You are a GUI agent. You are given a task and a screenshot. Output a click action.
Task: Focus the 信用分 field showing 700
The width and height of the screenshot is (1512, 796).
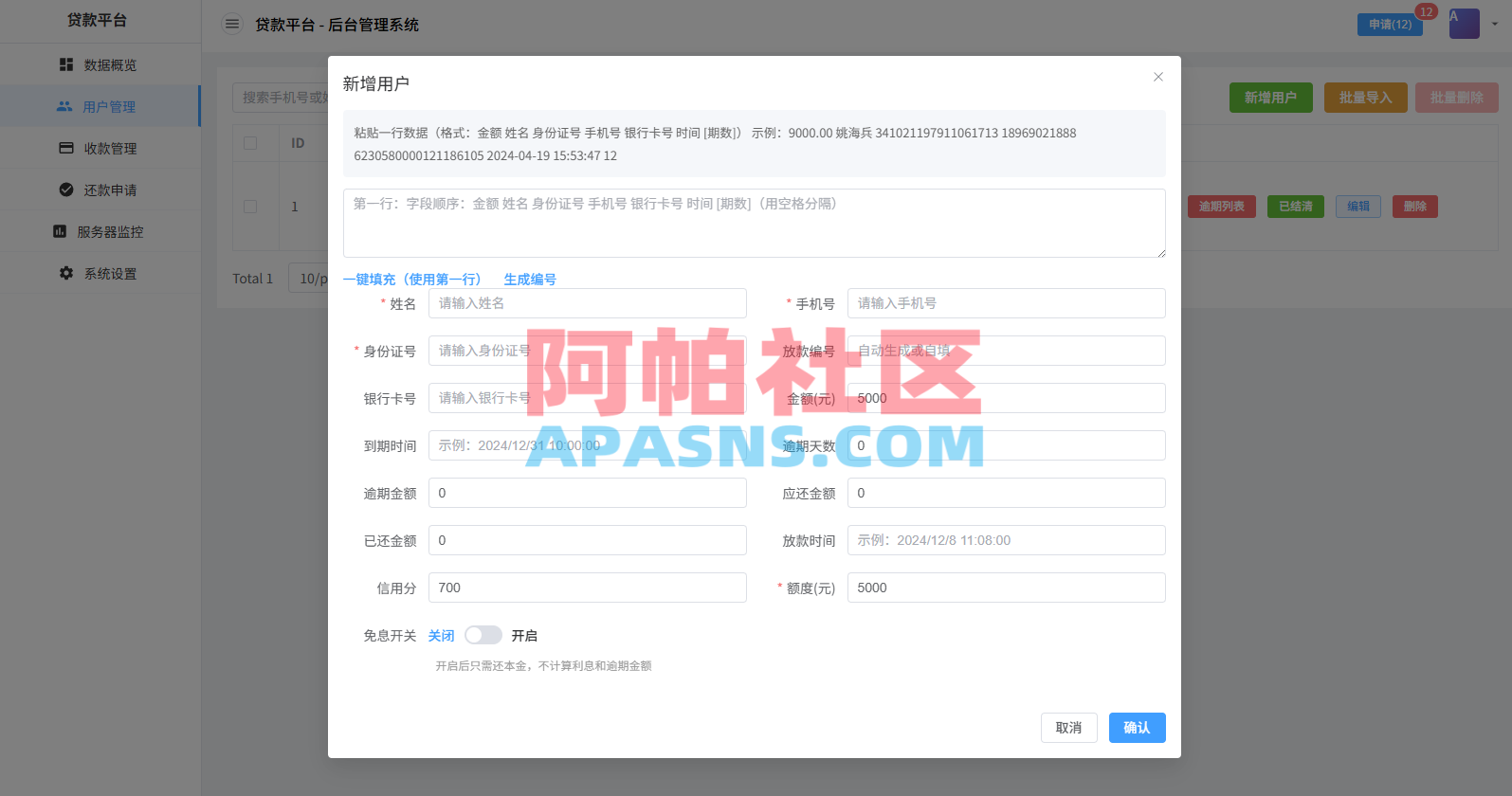click(588, 588)
